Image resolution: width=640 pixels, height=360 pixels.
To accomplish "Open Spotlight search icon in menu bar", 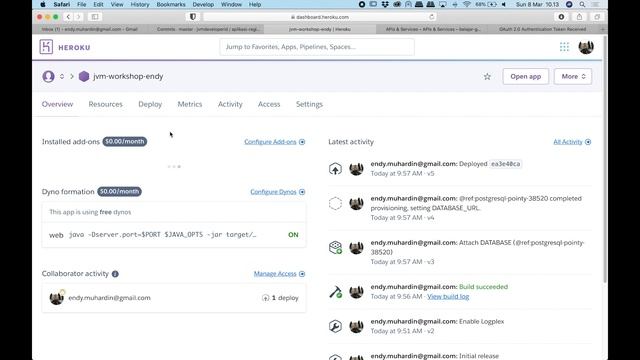I will tap(582, 4).
